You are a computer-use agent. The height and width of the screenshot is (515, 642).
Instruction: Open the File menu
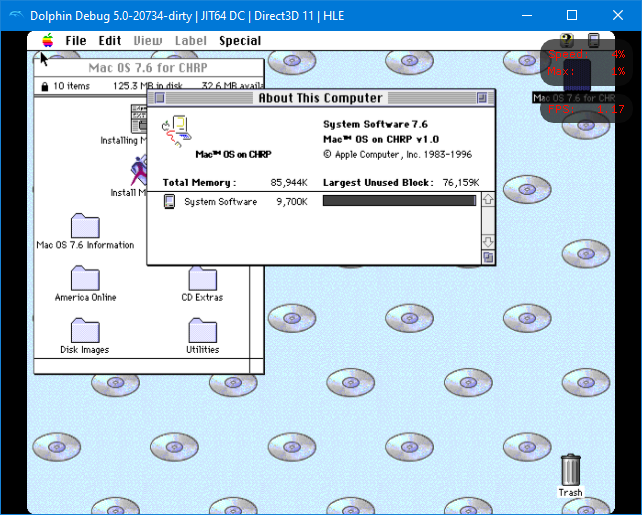(76, 41)
